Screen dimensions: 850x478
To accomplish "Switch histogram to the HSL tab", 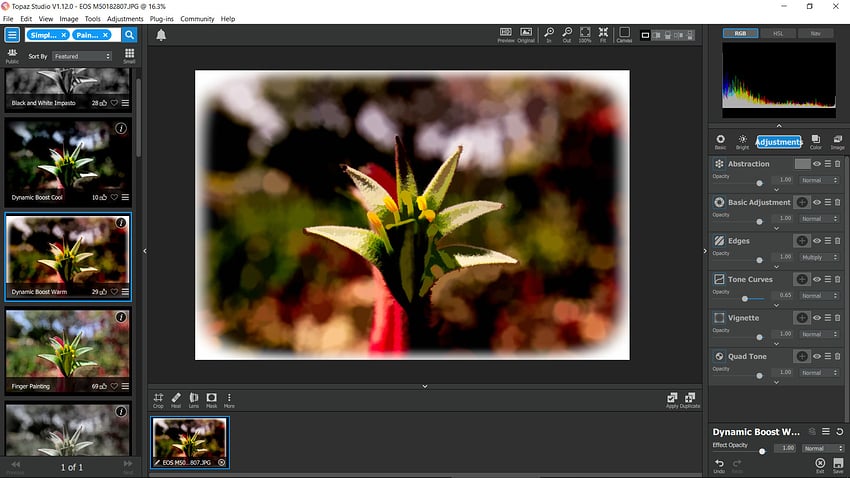I will coord(778,33).
